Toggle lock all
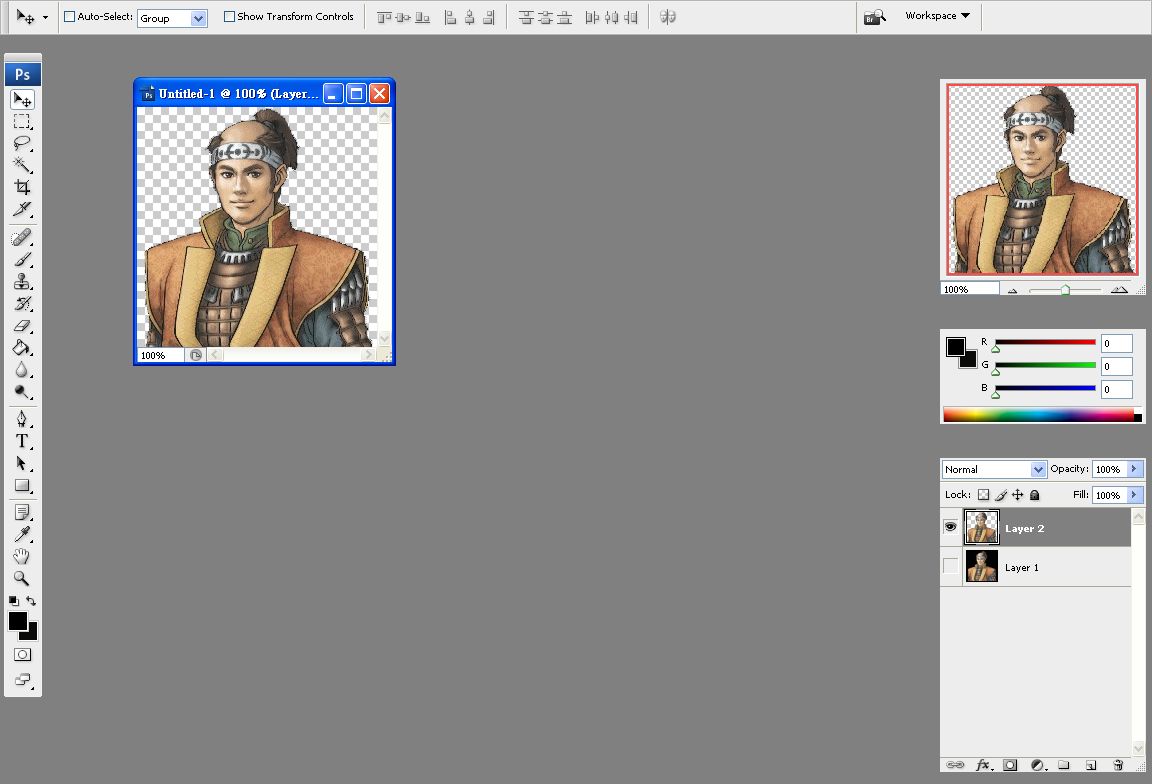1152x784 pixels. [1034, 495]
